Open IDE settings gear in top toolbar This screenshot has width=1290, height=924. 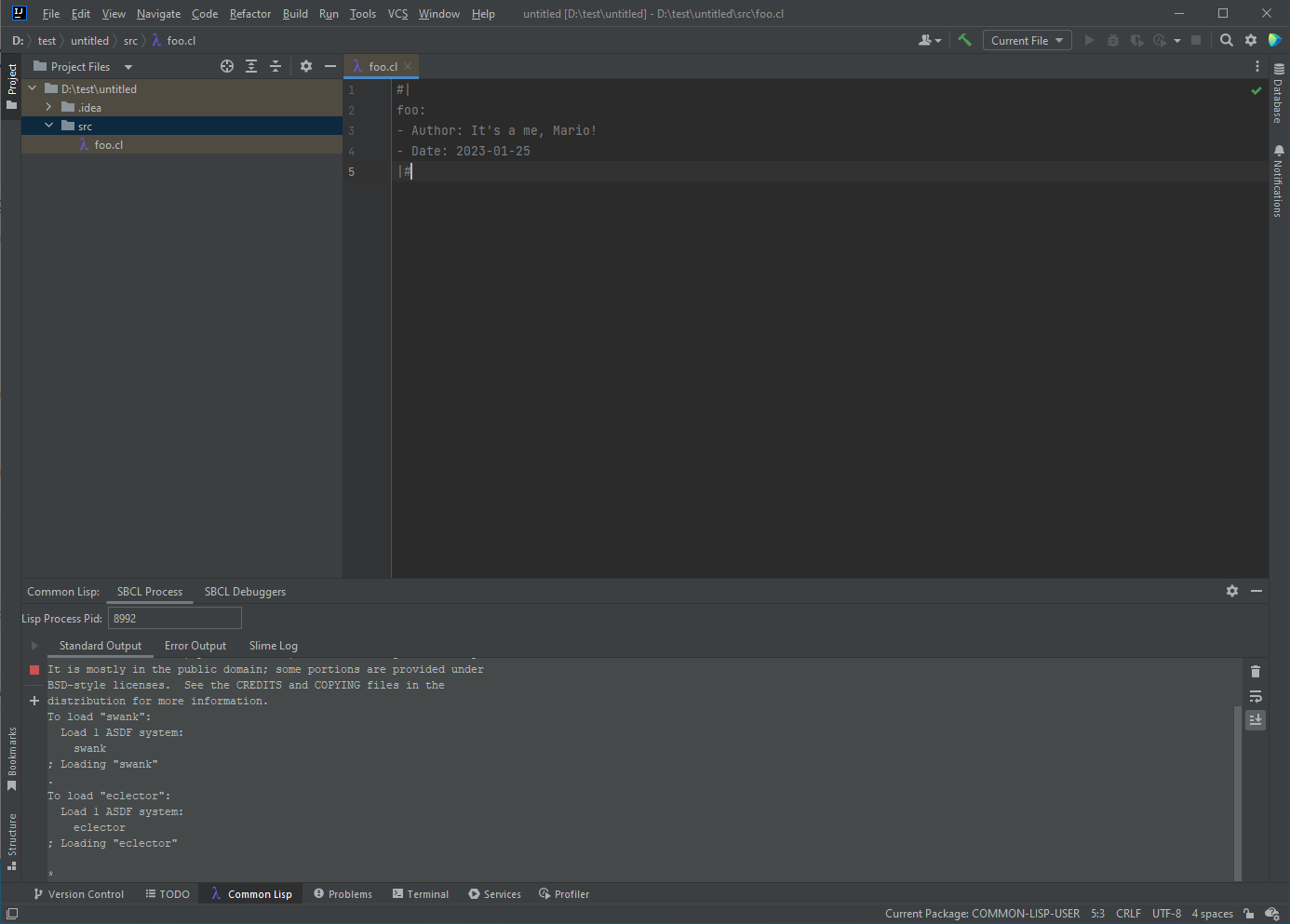tap(1251, 40)
